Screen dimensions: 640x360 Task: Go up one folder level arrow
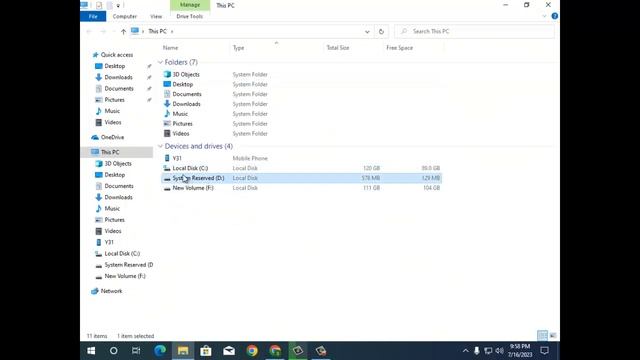(x=123, y=31)
